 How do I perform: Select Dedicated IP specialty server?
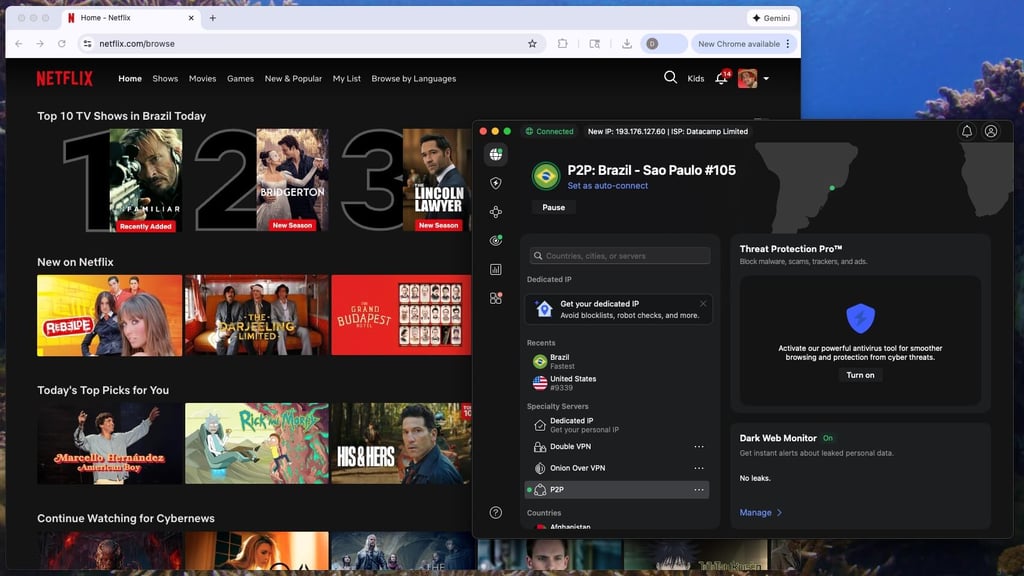coord(616,425)
